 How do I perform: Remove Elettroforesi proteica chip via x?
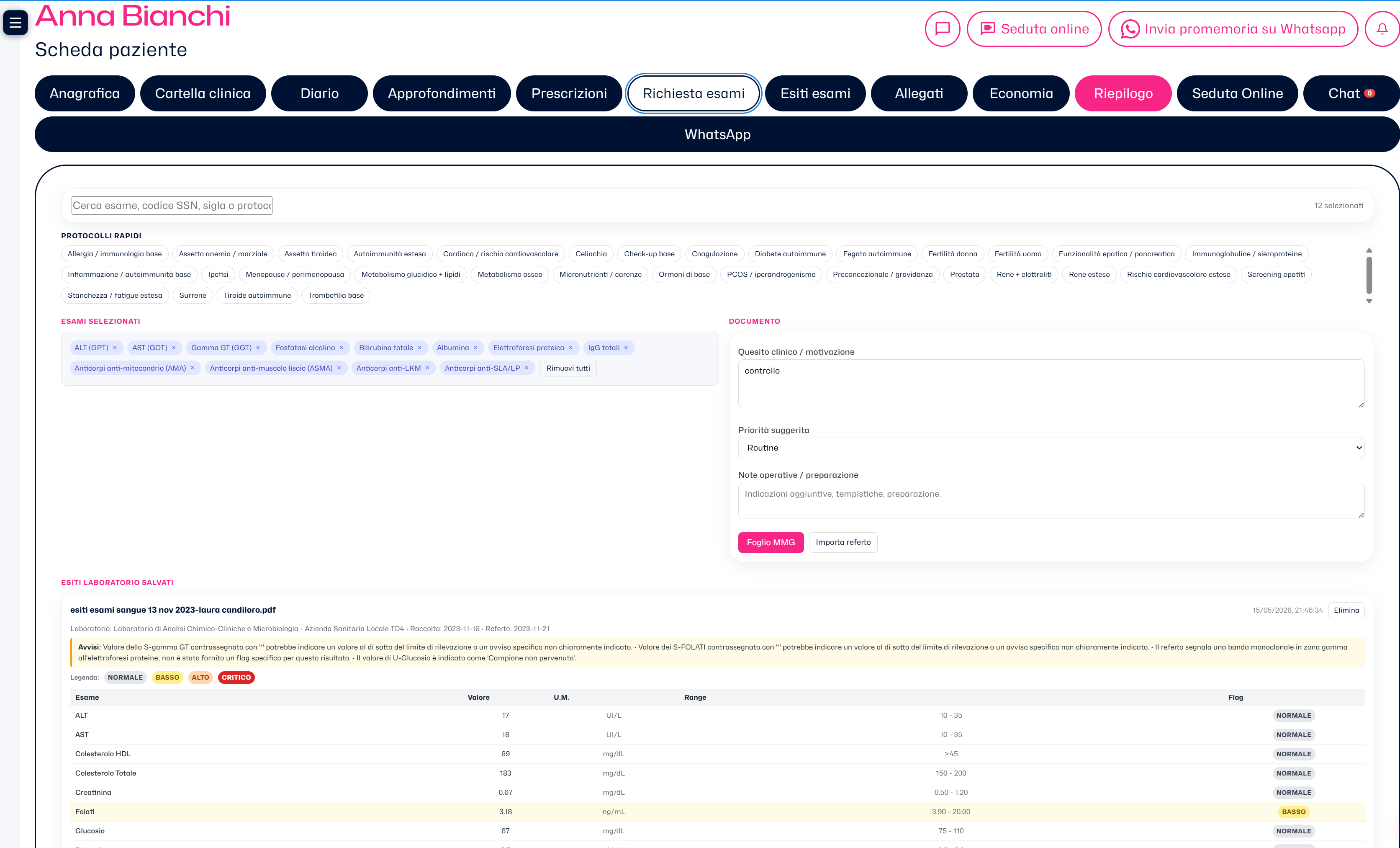tap(570, 348)
